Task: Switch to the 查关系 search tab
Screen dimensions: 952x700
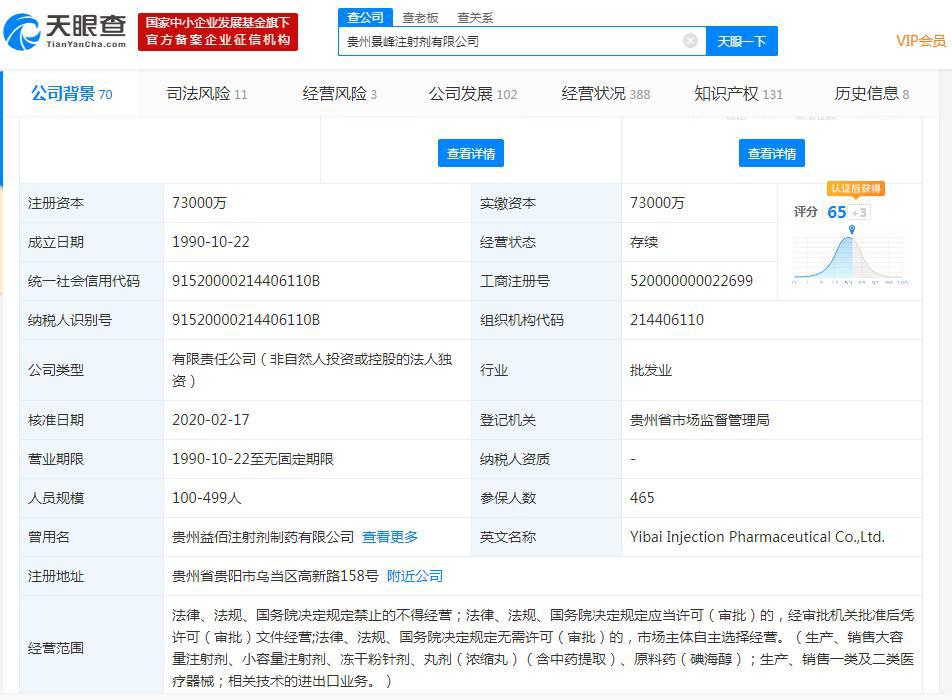Action: click(475, 18)
